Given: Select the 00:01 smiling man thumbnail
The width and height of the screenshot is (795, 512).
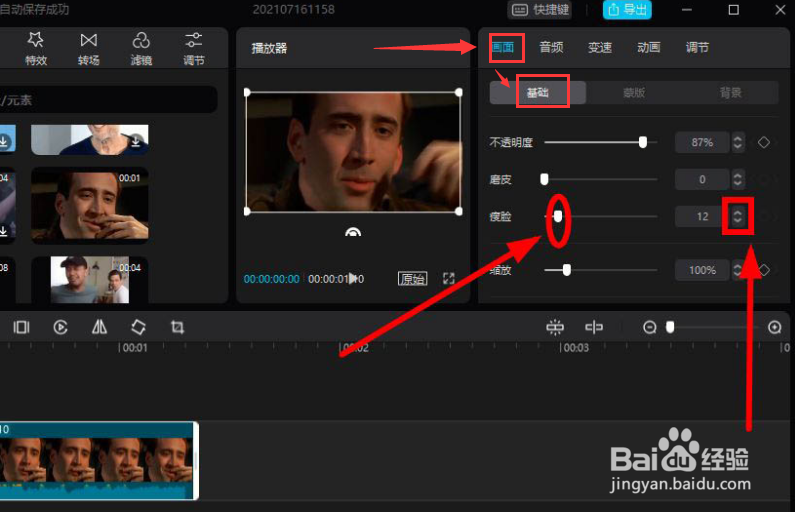Looking at the screenshot, I should [90, 205].
